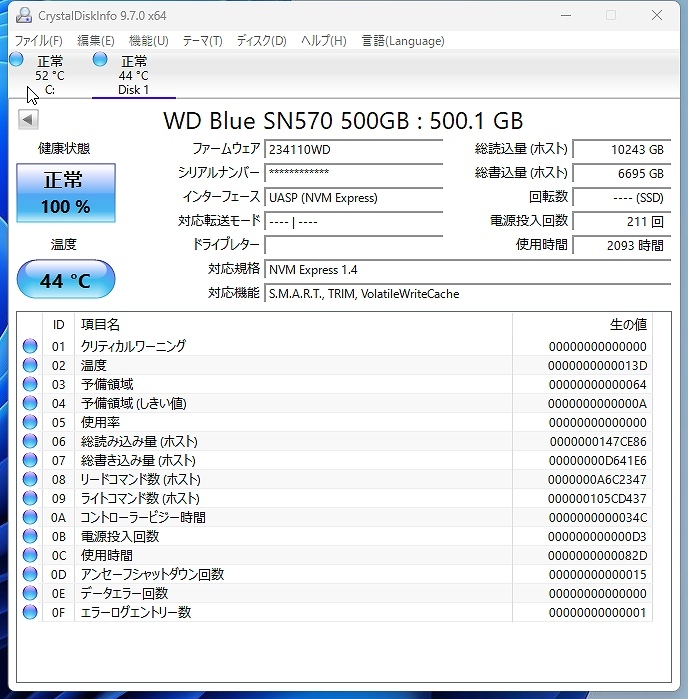Viewport: 688px width, 699px height.
Task: Click status icon for ID 03 予備領域 row
Action: click(x=30, y=384)
